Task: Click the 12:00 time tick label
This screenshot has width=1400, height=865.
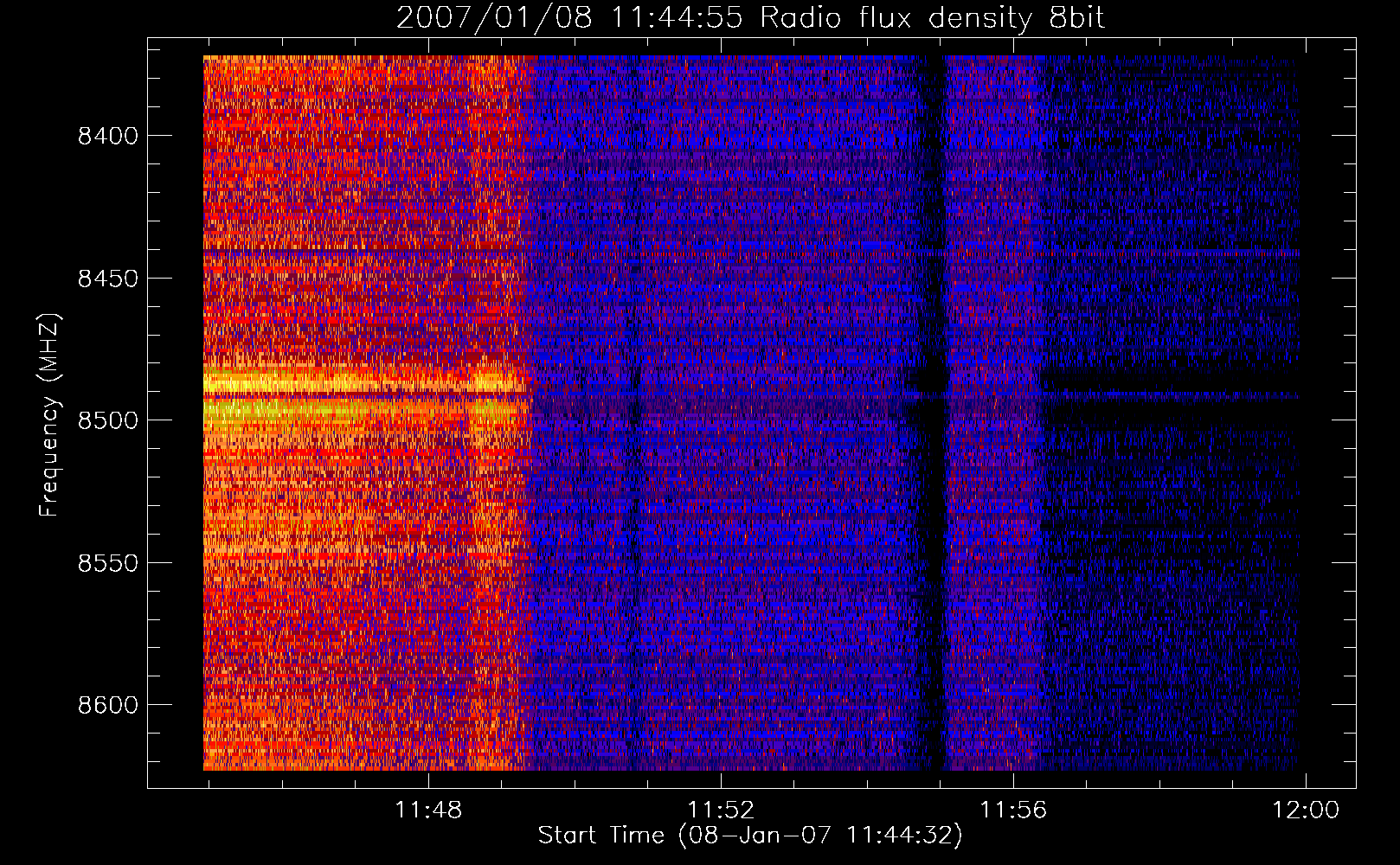Action: tap(1305, 811)
